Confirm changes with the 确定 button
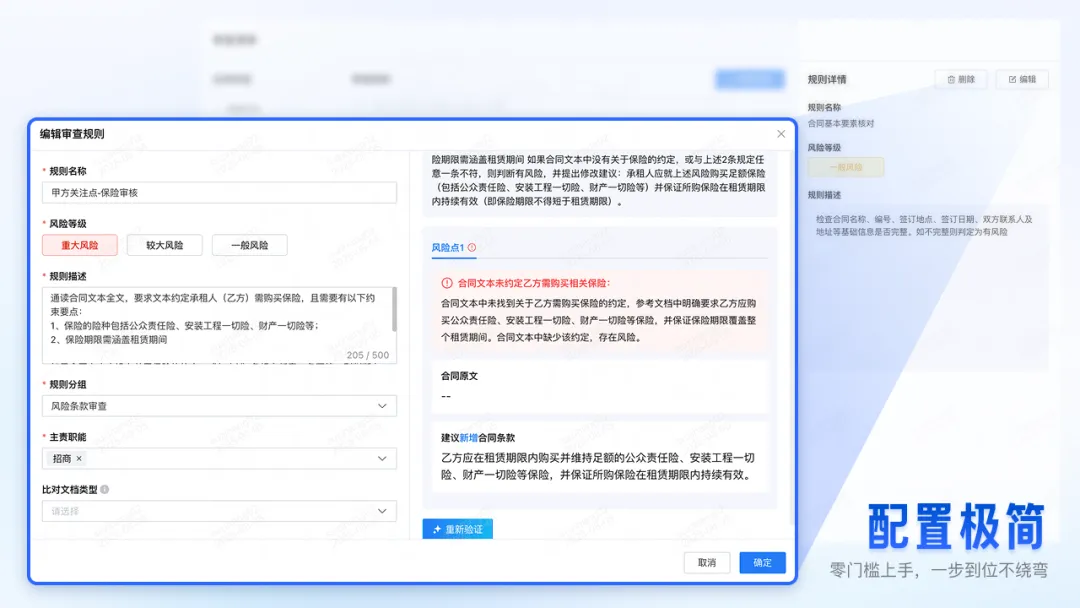 tap(761, 562)
